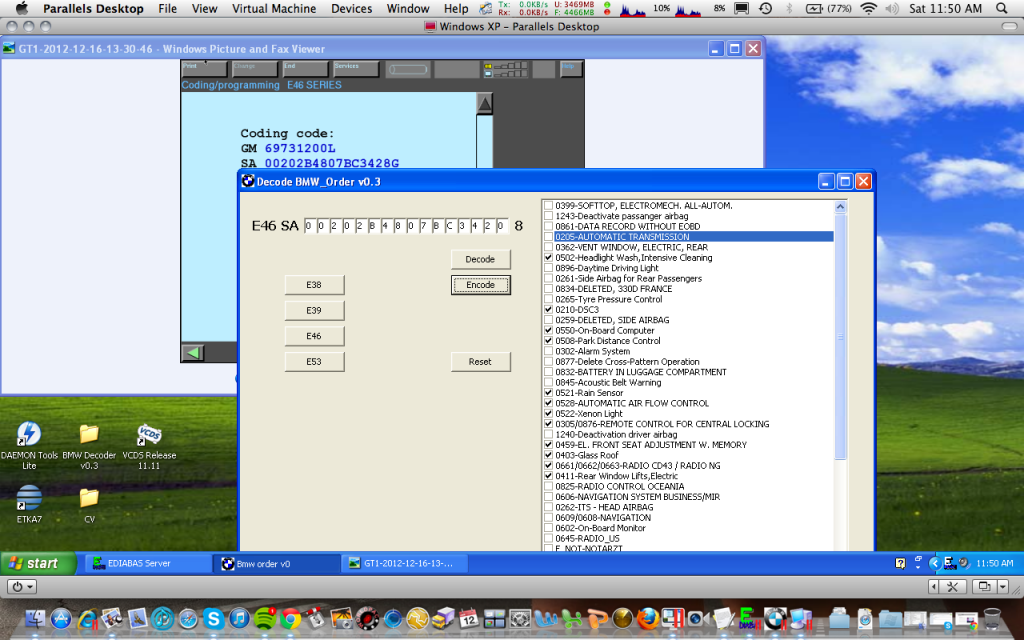The image size is (1024, 640).
Task: Launch VCDS Release 11.11 shortcut
Action: pos(149,445)
